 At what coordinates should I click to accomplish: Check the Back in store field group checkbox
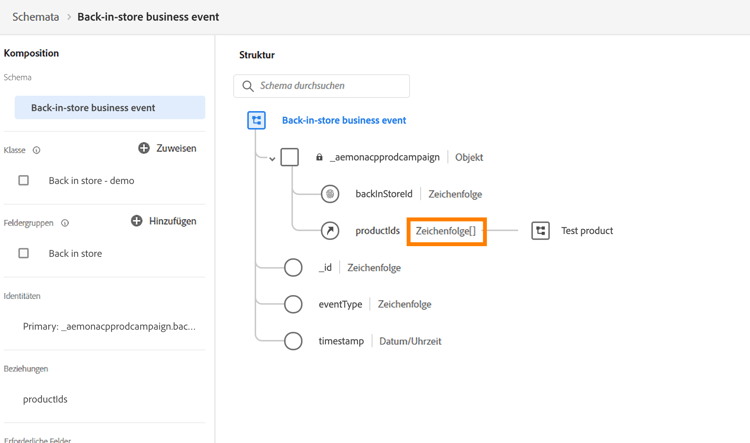pyautogui.click(x=24, y=254)
